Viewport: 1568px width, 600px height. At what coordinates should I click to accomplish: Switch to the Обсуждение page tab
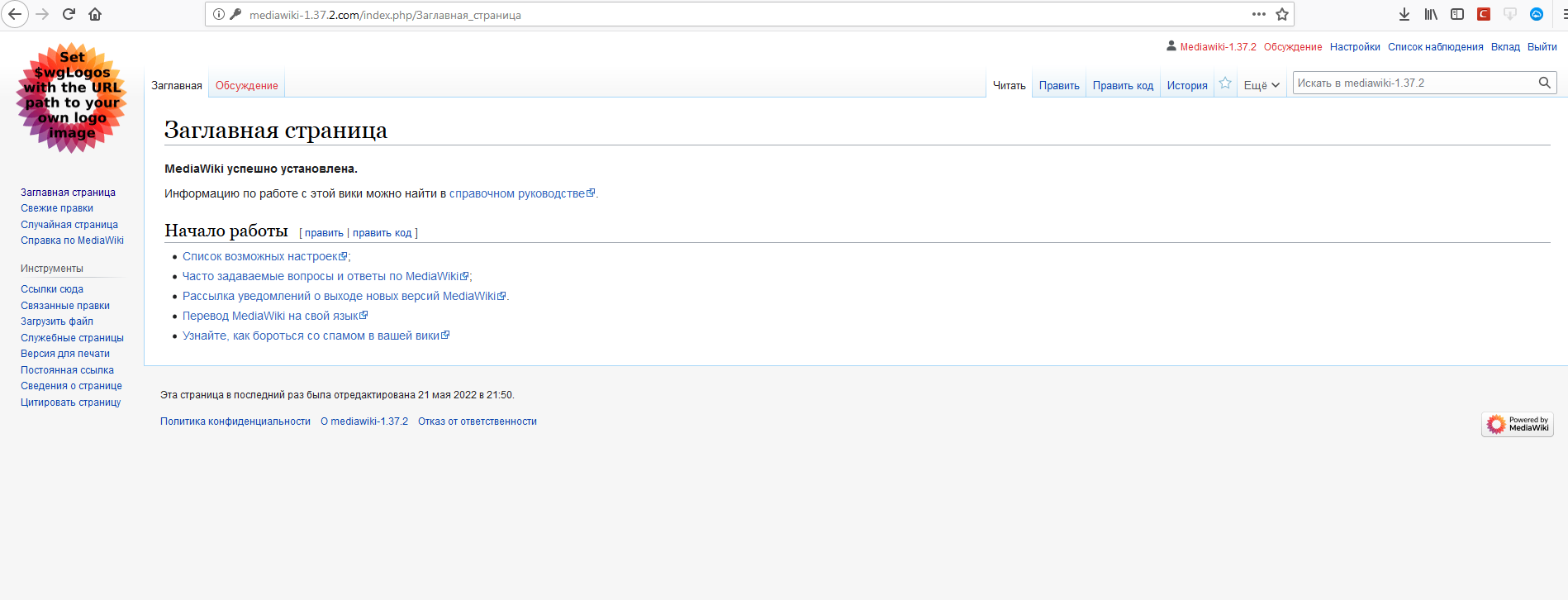tap(246, 85)
